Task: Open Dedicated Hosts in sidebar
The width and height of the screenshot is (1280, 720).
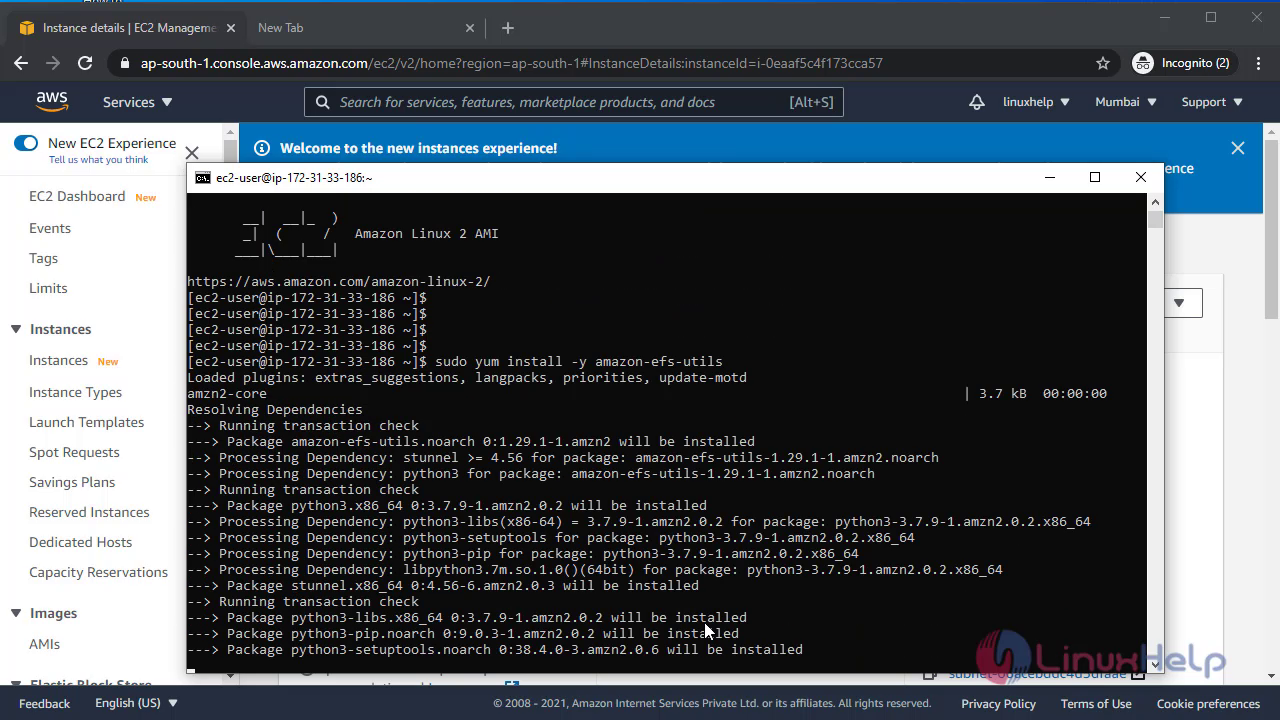Action: pos(80,542)
